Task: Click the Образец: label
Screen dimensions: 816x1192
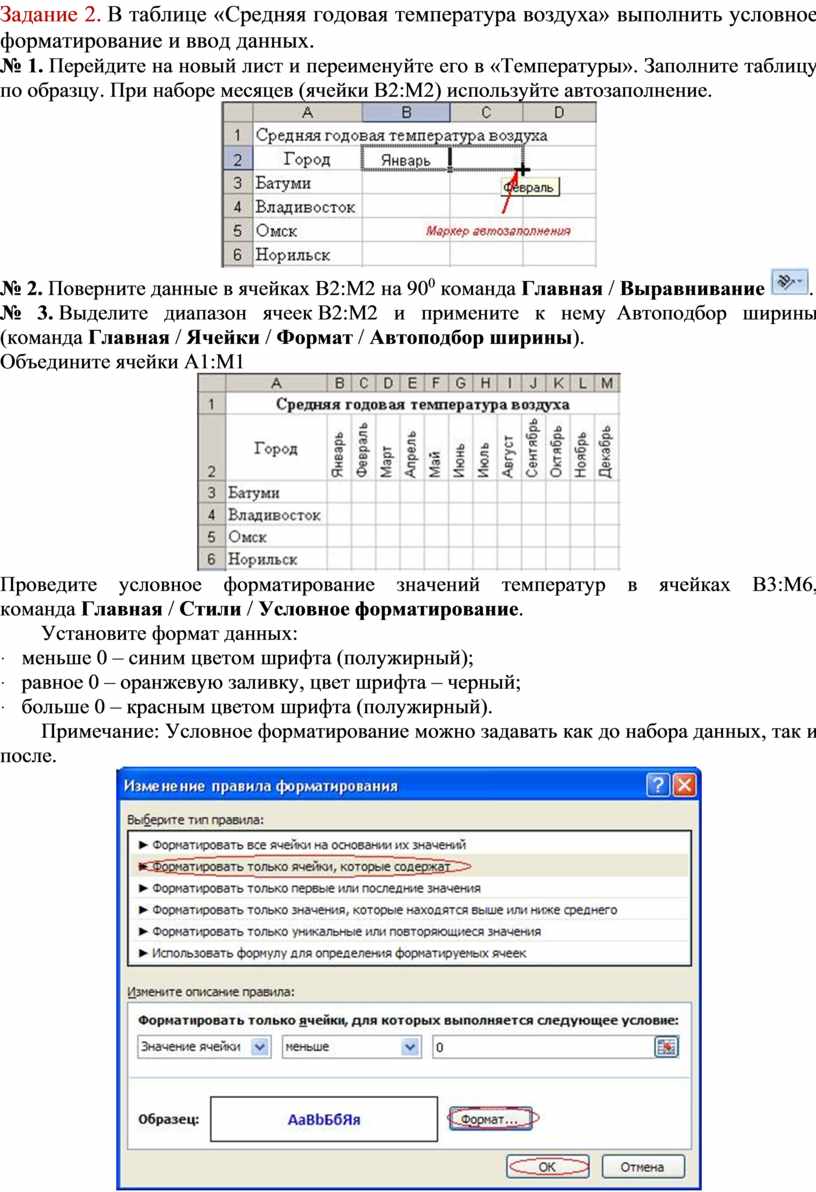Action: click(168, 1119)
